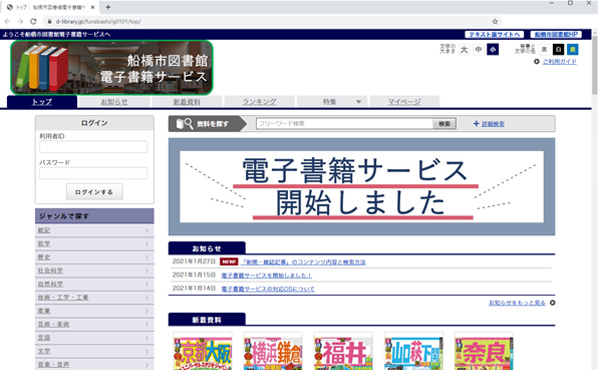The width and height of the screenshot is (598, 370).
Task: Click the 検索 search button
Action: pos(444,124)
